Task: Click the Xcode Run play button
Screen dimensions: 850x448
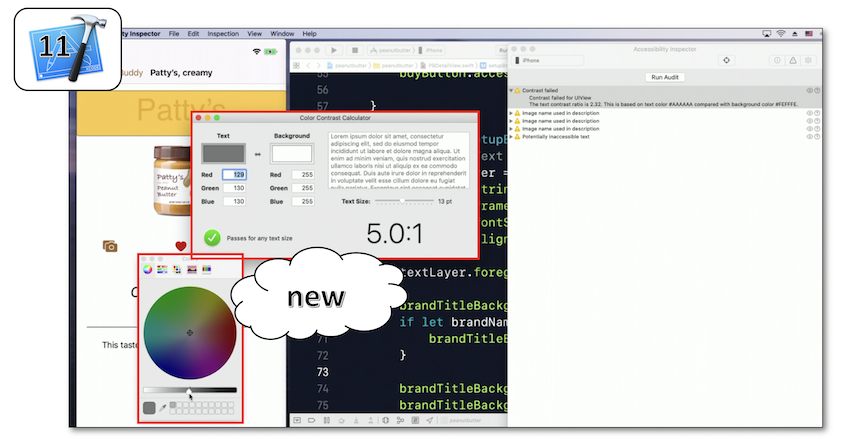Action: click(x=333, y=50)
